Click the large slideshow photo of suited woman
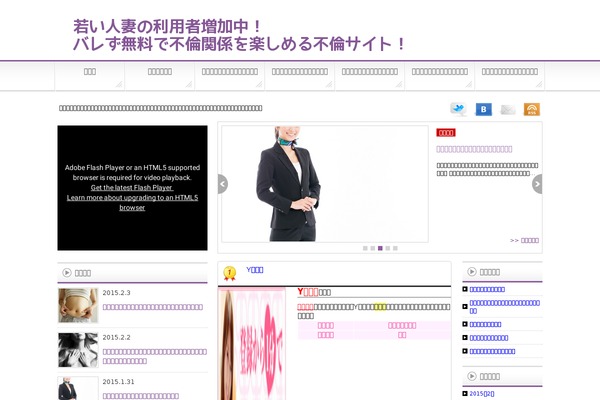Screen dimensions: 600x400 (x=325, y=184)
